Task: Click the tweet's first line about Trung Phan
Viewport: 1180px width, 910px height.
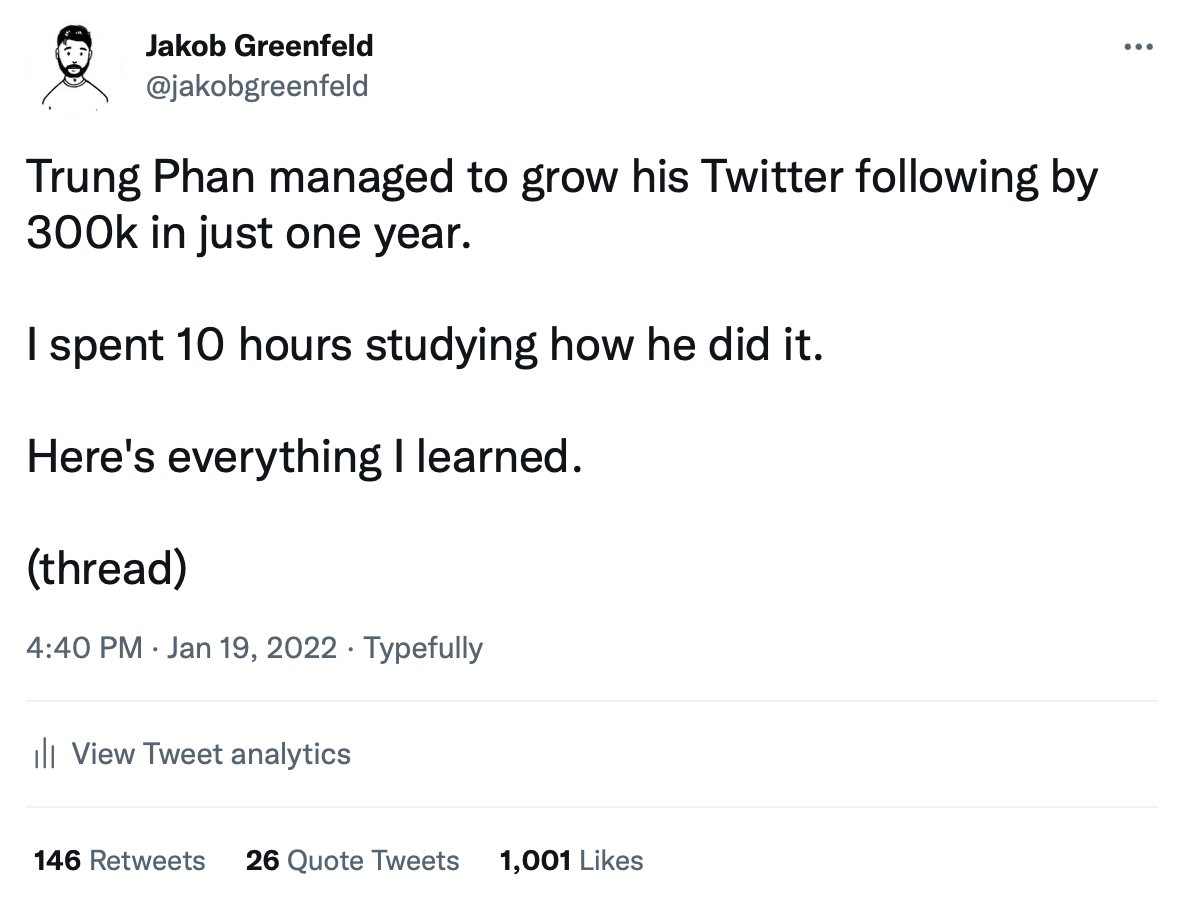Action: pos(563,178)
